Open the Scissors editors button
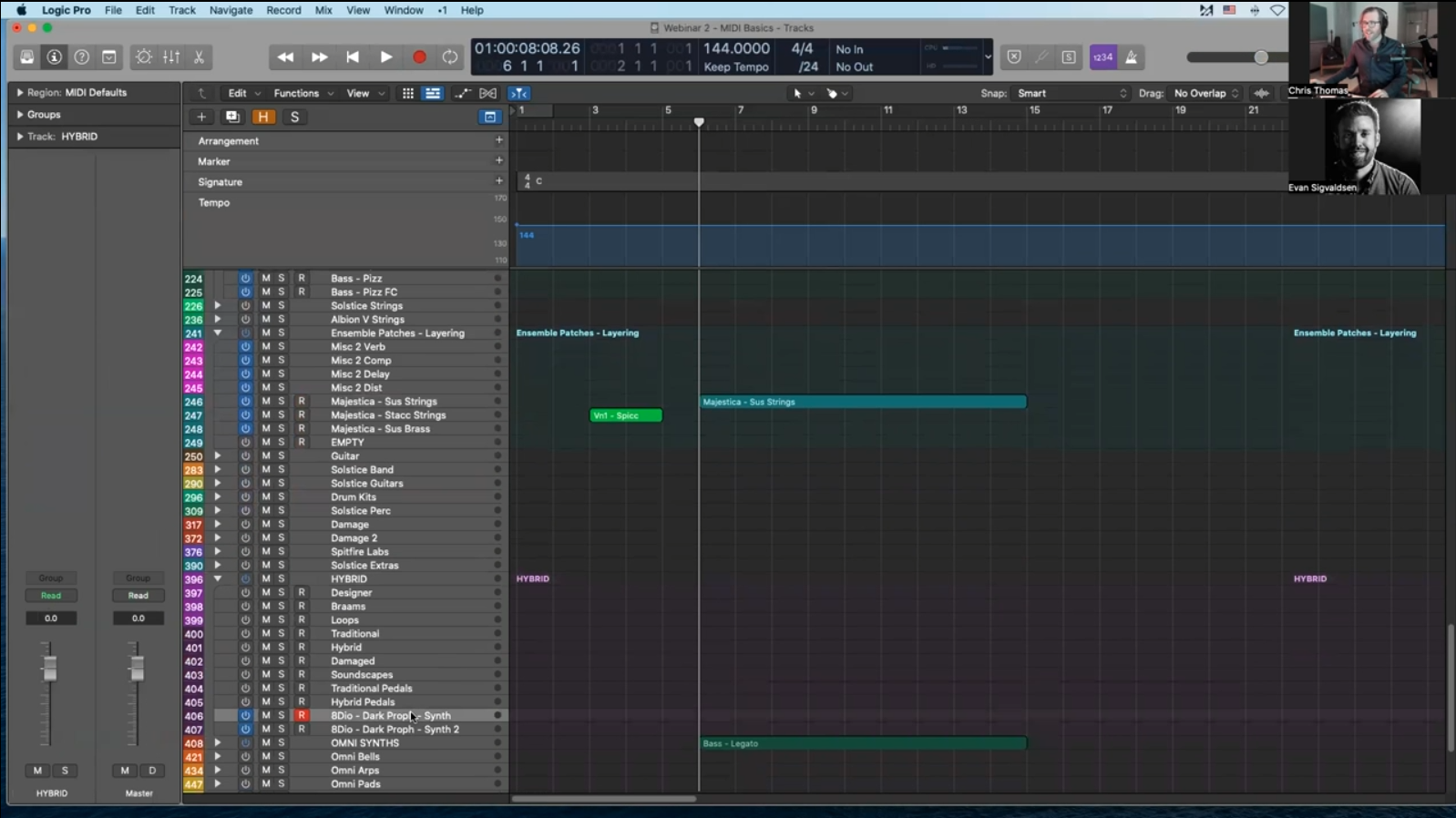 click(x=199, y=57)
